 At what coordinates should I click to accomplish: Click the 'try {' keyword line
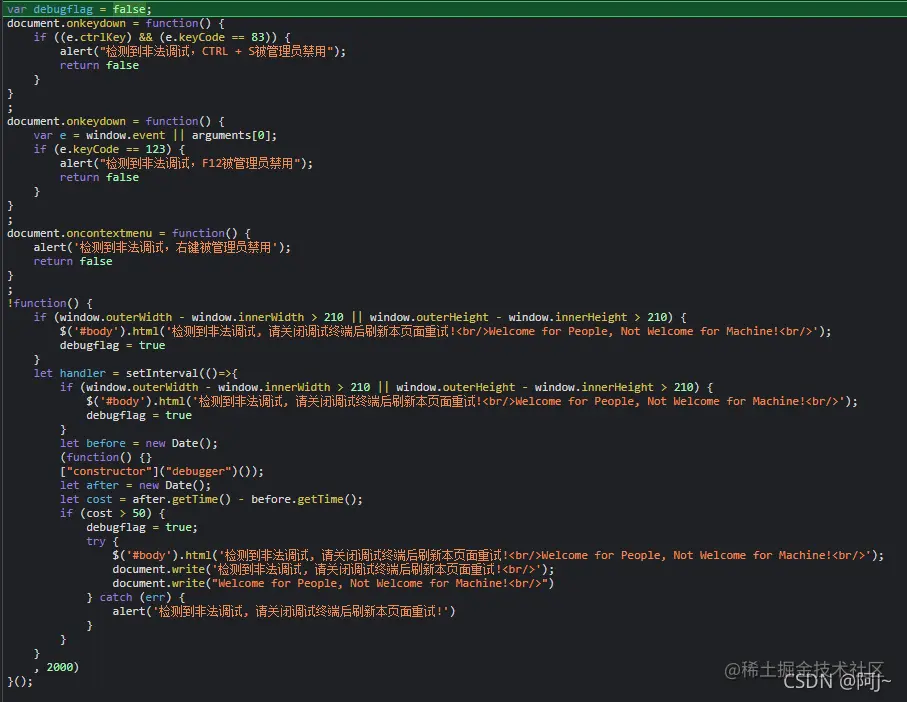pos(102,541)
